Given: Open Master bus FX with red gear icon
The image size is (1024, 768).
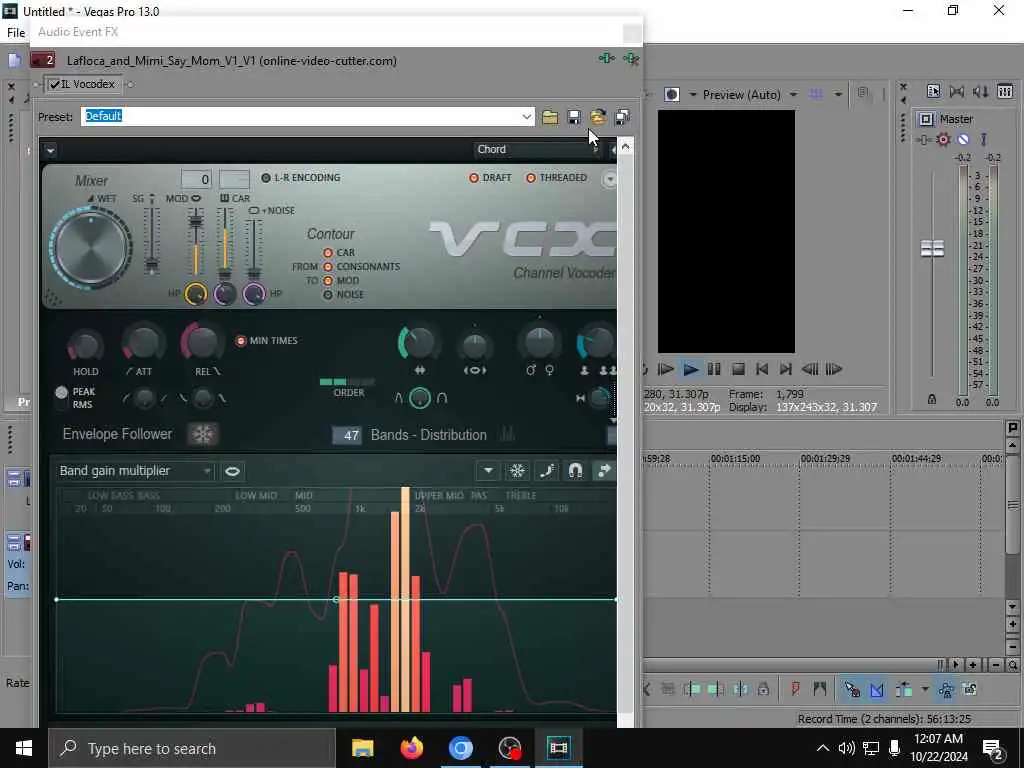Looking at the screenshot, I should tap(943, 139).
